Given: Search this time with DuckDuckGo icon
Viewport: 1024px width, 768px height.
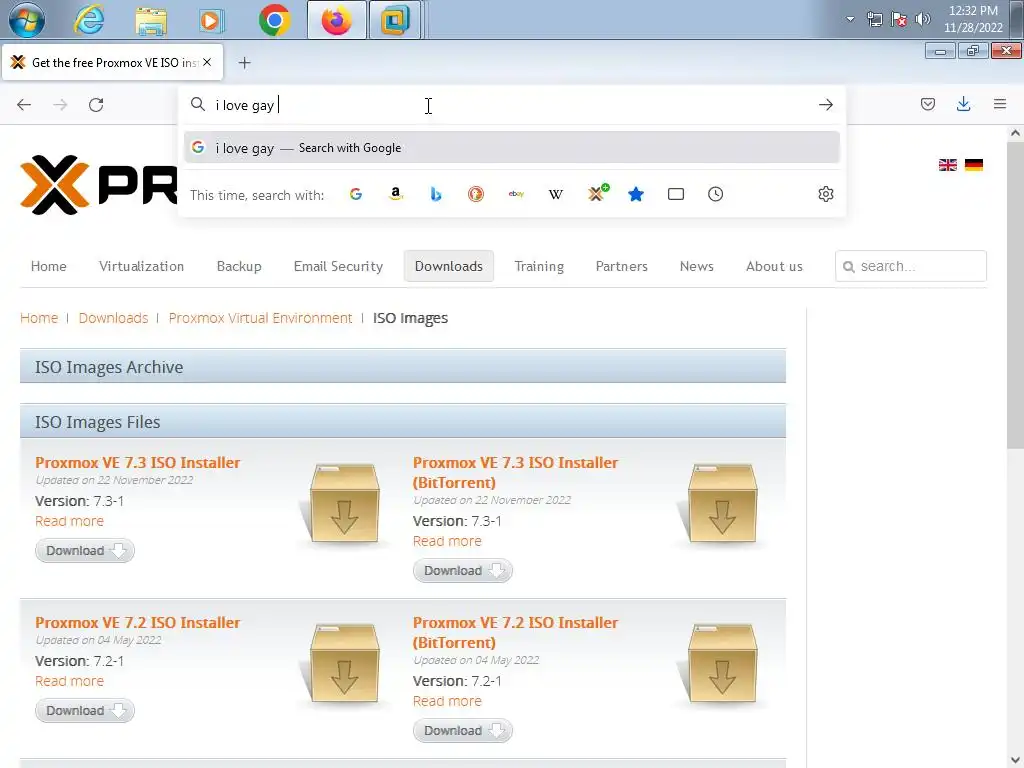Looking at the screenshot, I should 475,194.
